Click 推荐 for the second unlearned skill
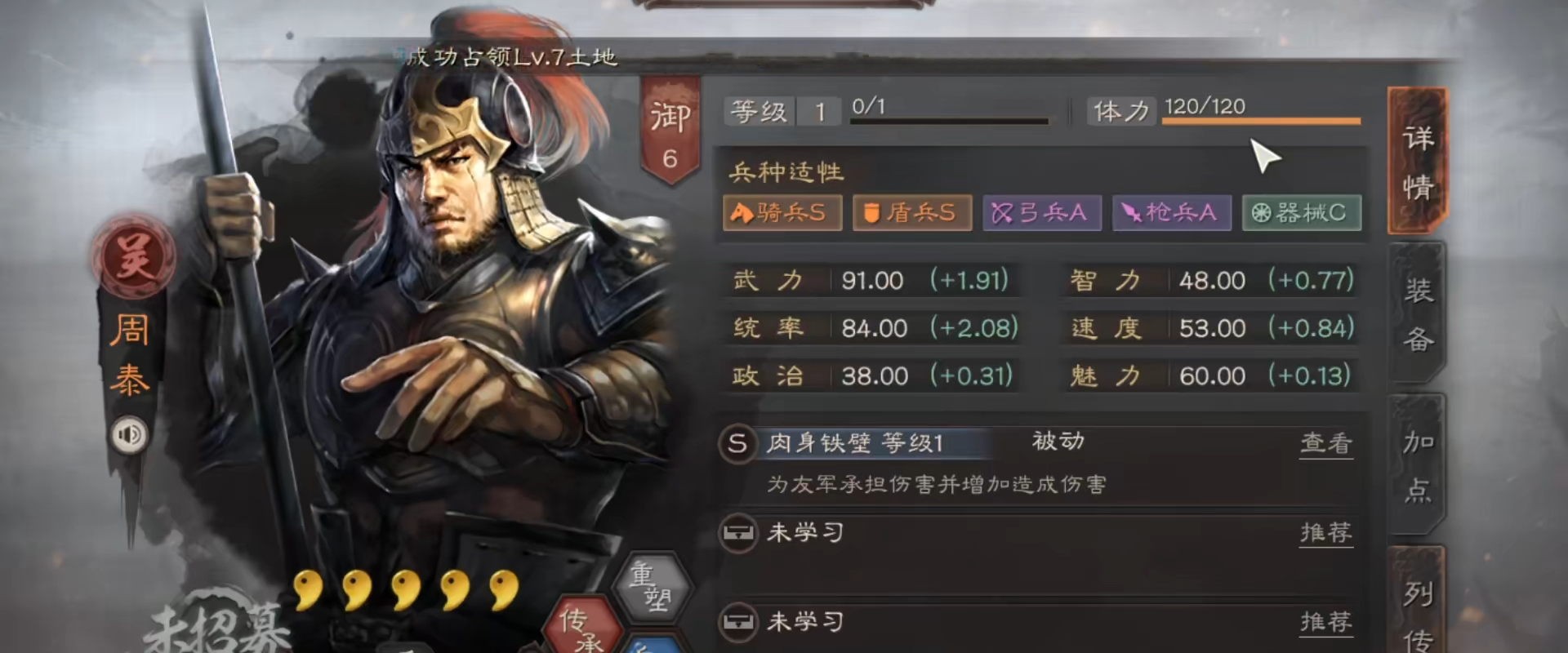Viewport: 1568px width, 653px height. pyautogui.click(x=1326, y=622)
